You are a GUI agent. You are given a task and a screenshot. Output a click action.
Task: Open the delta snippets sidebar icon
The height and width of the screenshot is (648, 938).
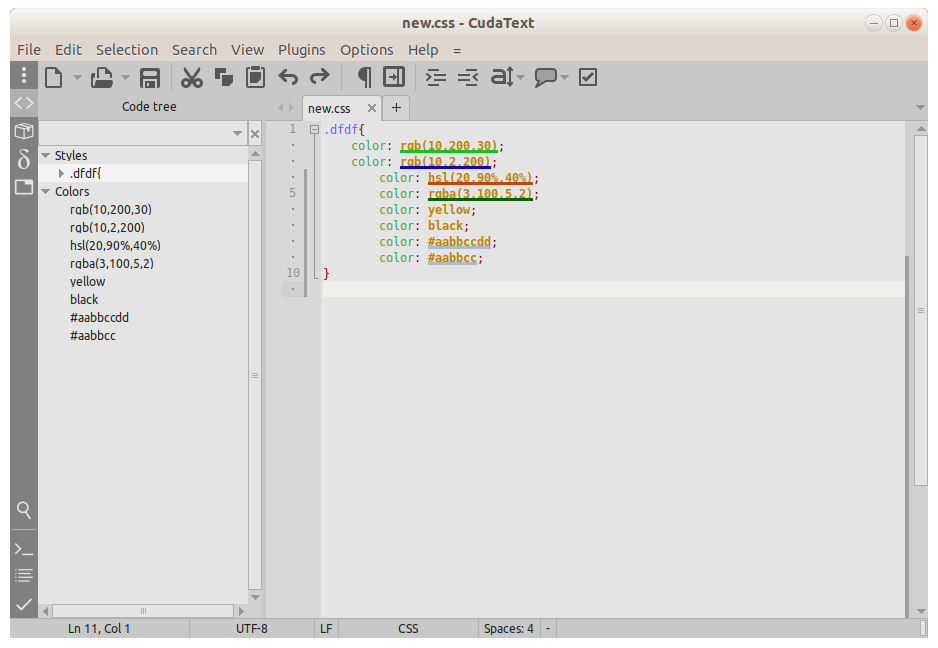pyautogui.click(x=24, y=159)
